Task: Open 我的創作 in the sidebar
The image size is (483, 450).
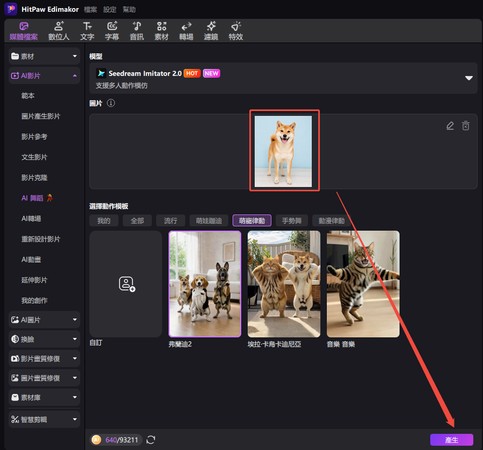Action: tap(34, 301)
